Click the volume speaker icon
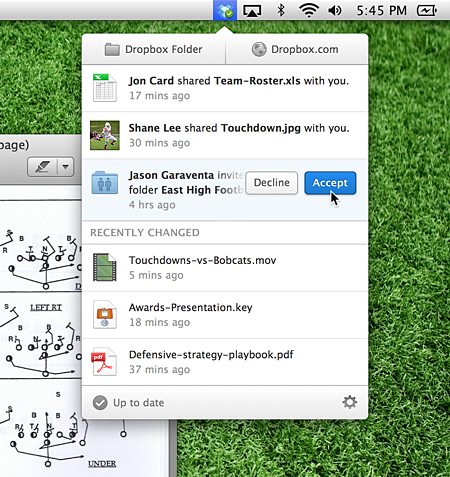Screen dimensions: 450x477 point(335,11)
